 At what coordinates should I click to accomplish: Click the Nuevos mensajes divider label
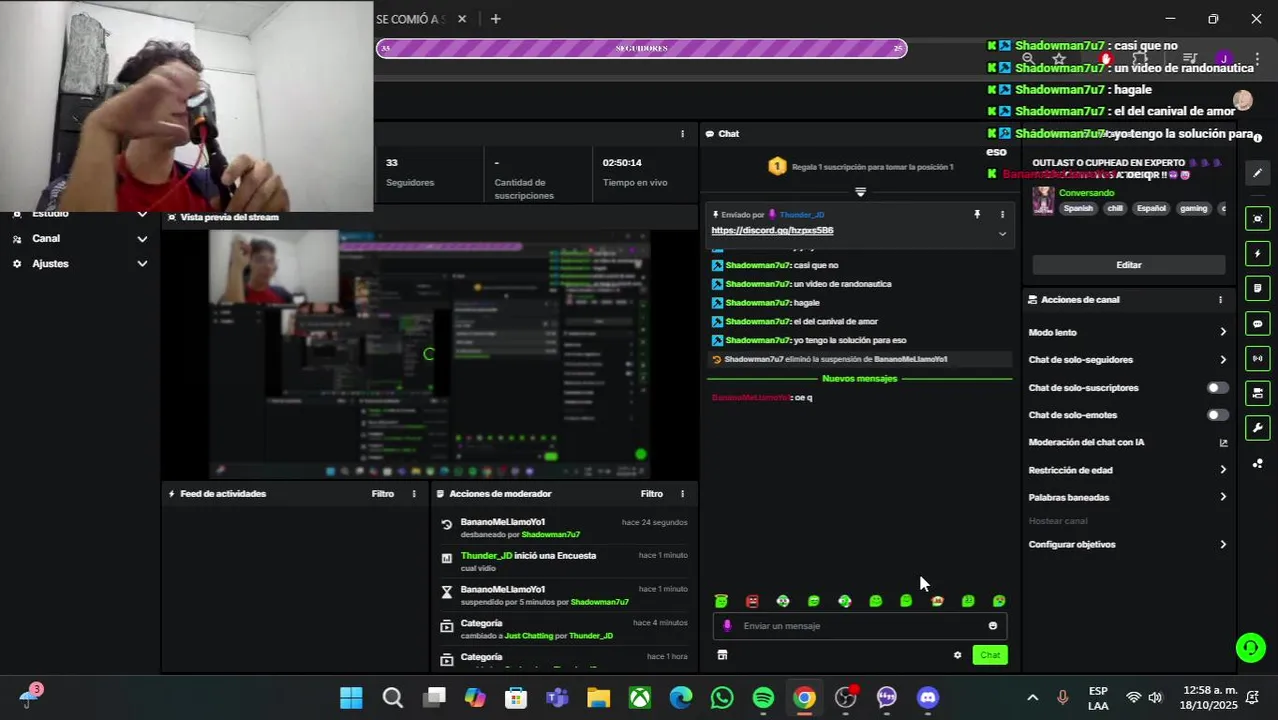point(859,379)
